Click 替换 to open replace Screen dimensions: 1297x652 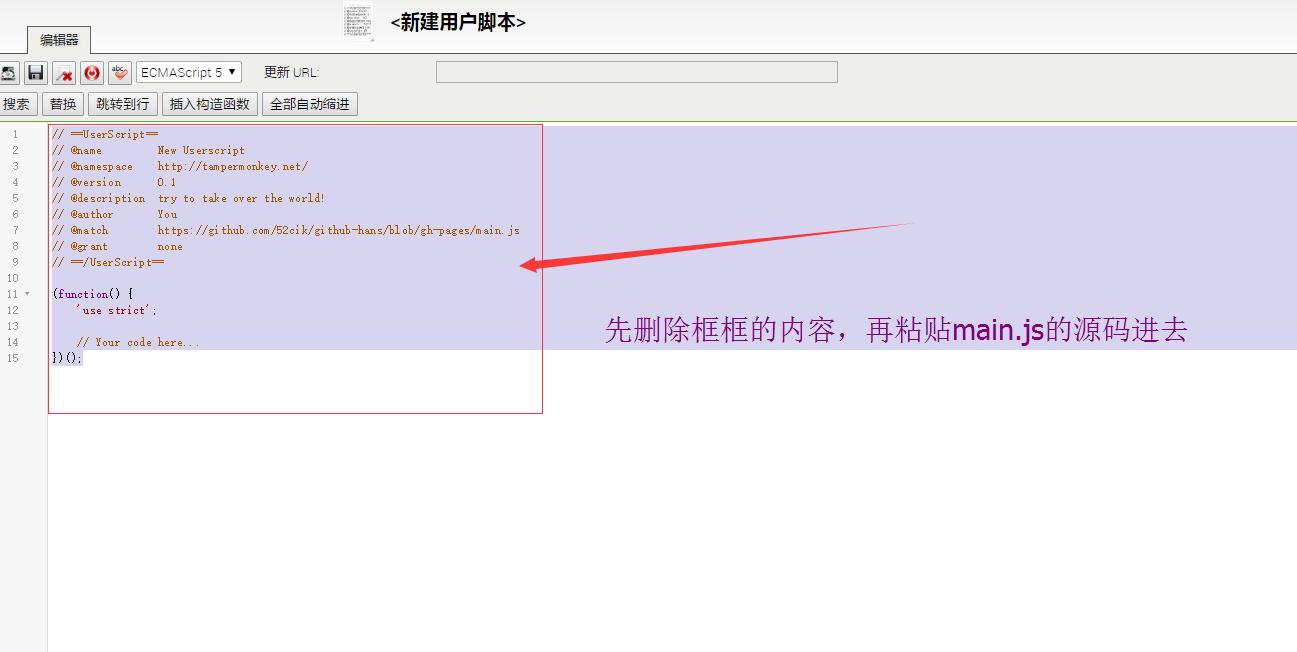62,103
